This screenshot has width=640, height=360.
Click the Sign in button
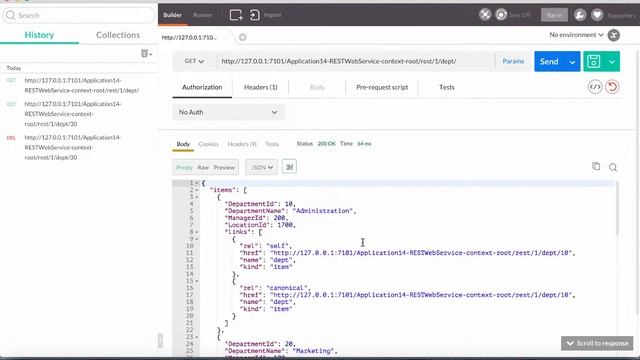(554, 15)
